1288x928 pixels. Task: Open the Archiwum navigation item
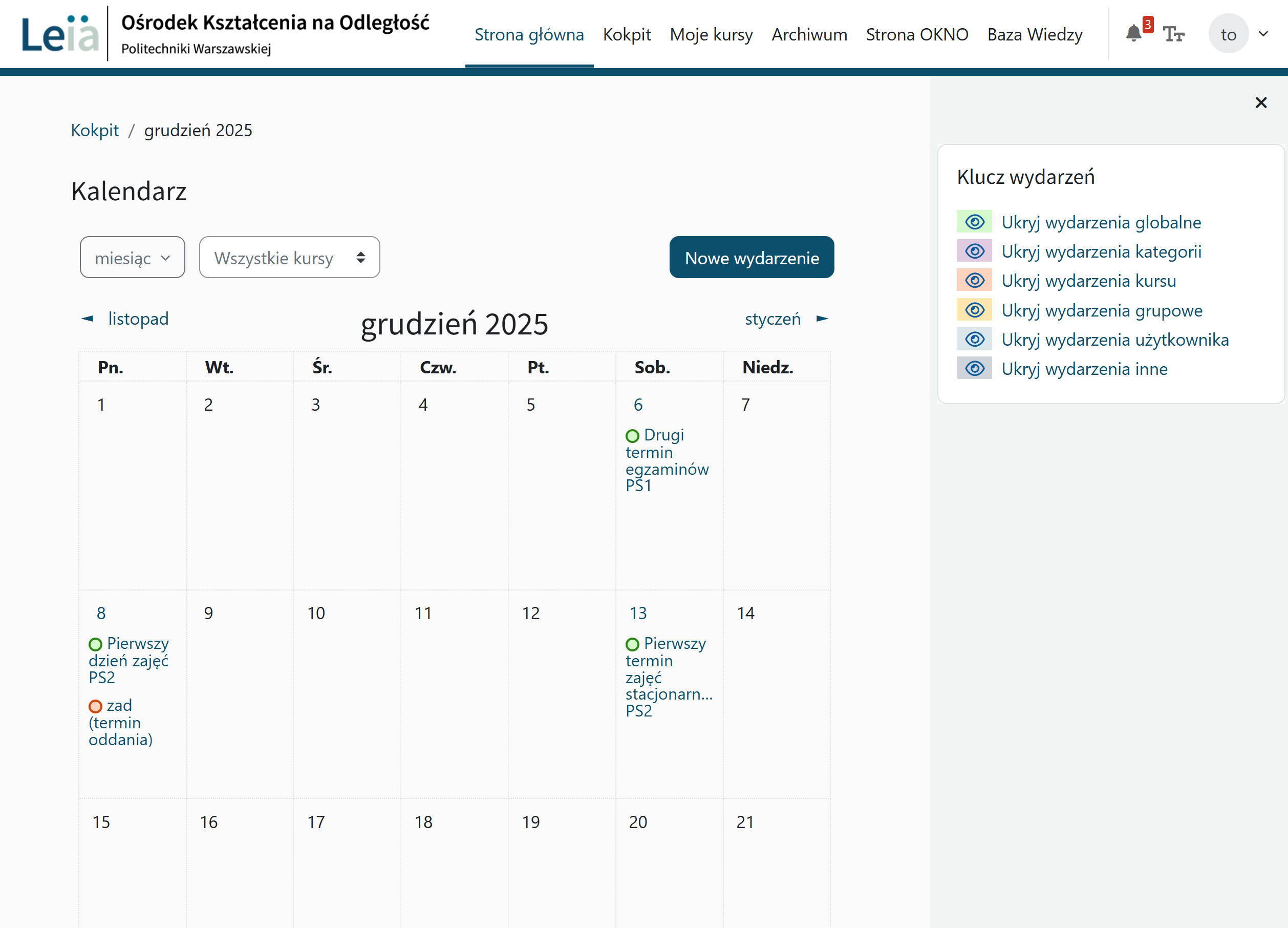(x=809, y=35)
